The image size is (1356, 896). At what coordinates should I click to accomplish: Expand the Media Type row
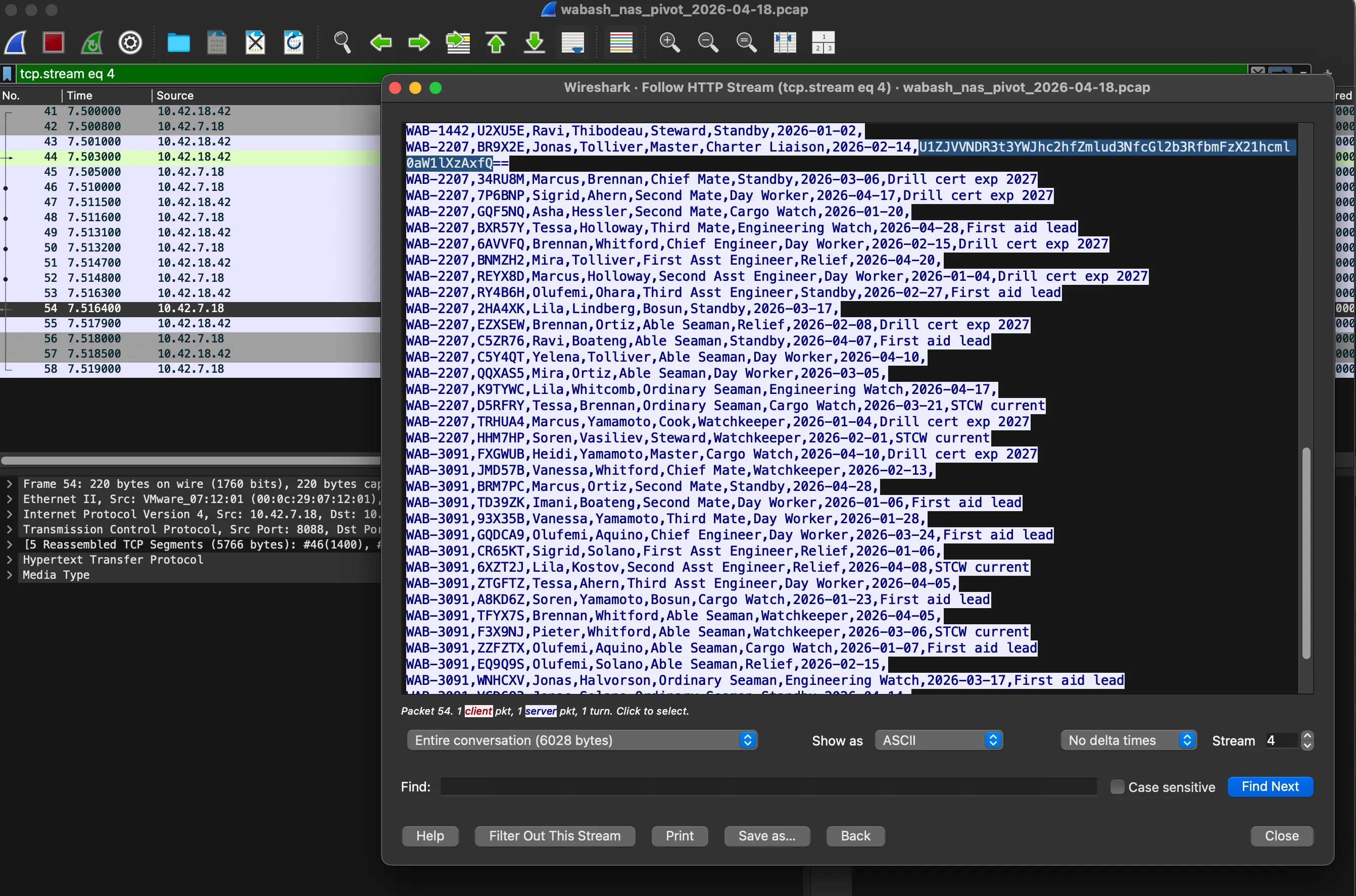pos(9,575)
